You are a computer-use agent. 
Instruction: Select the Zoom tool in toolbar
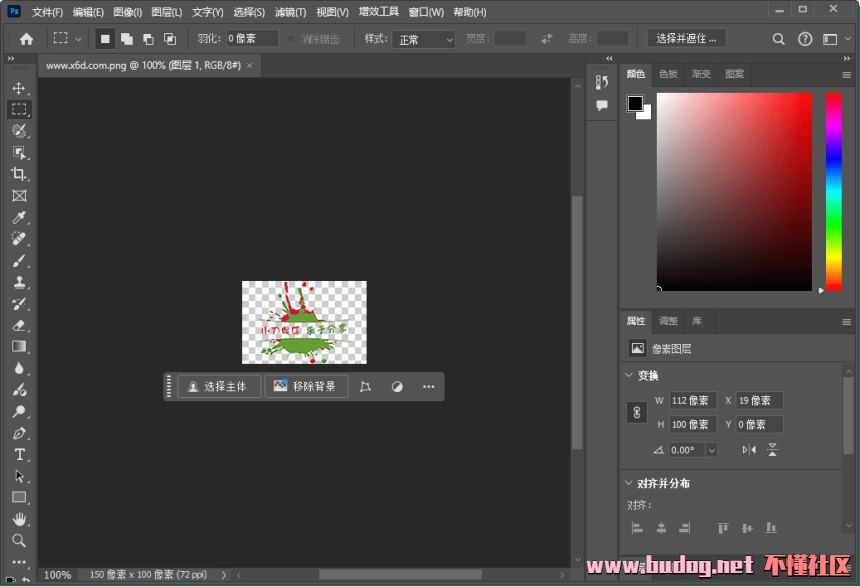coord(19,541)
